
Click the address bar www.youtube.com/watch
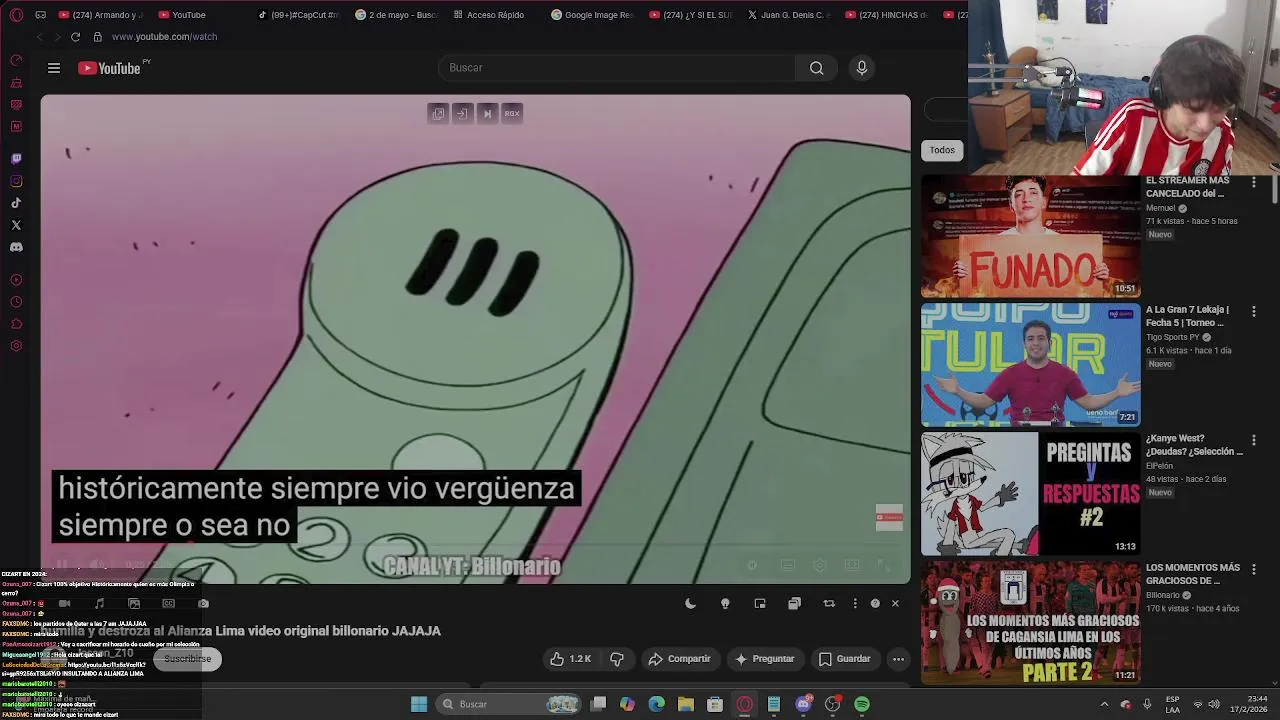(x=164, y=37)
